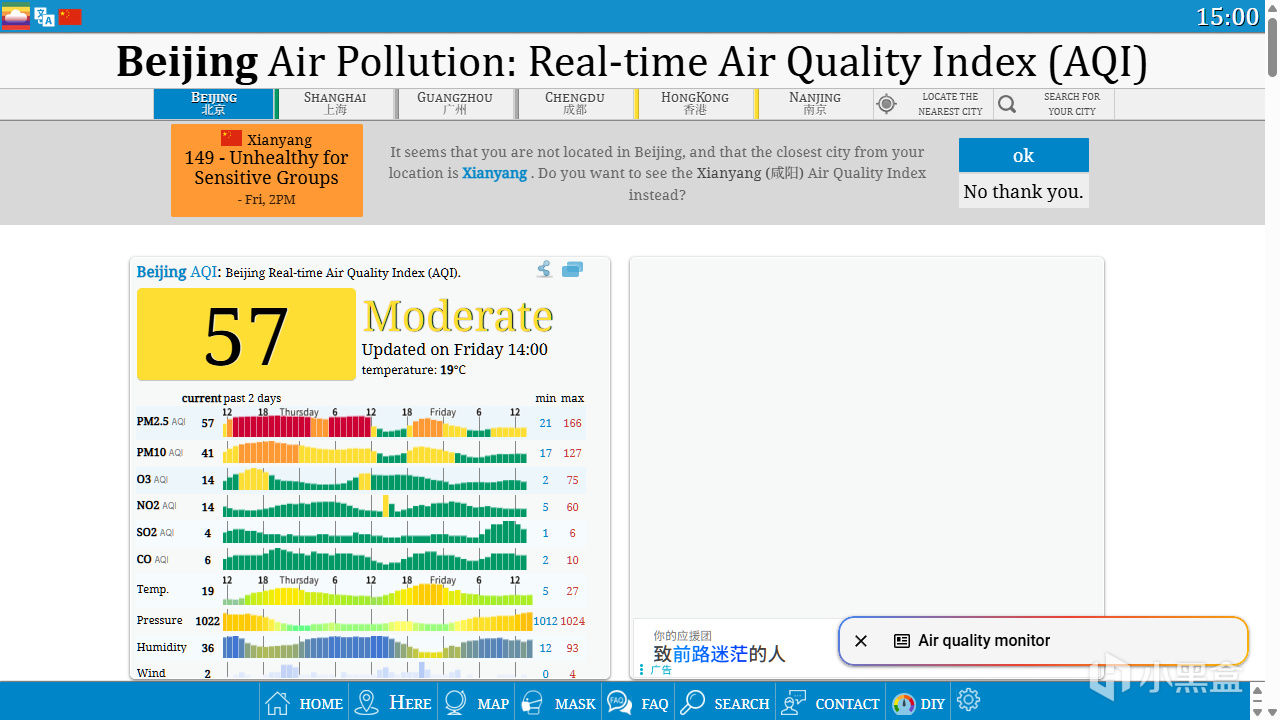The height and width of the screenshot is (720, 1280).
Task: Click the search for your city magnifier
Action: tap(1007, 104)
